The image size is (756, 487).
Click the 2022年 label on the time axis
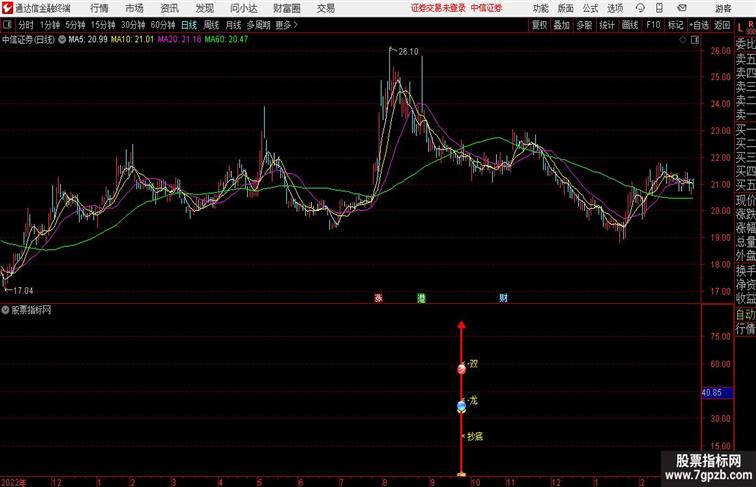coord(14,482)
